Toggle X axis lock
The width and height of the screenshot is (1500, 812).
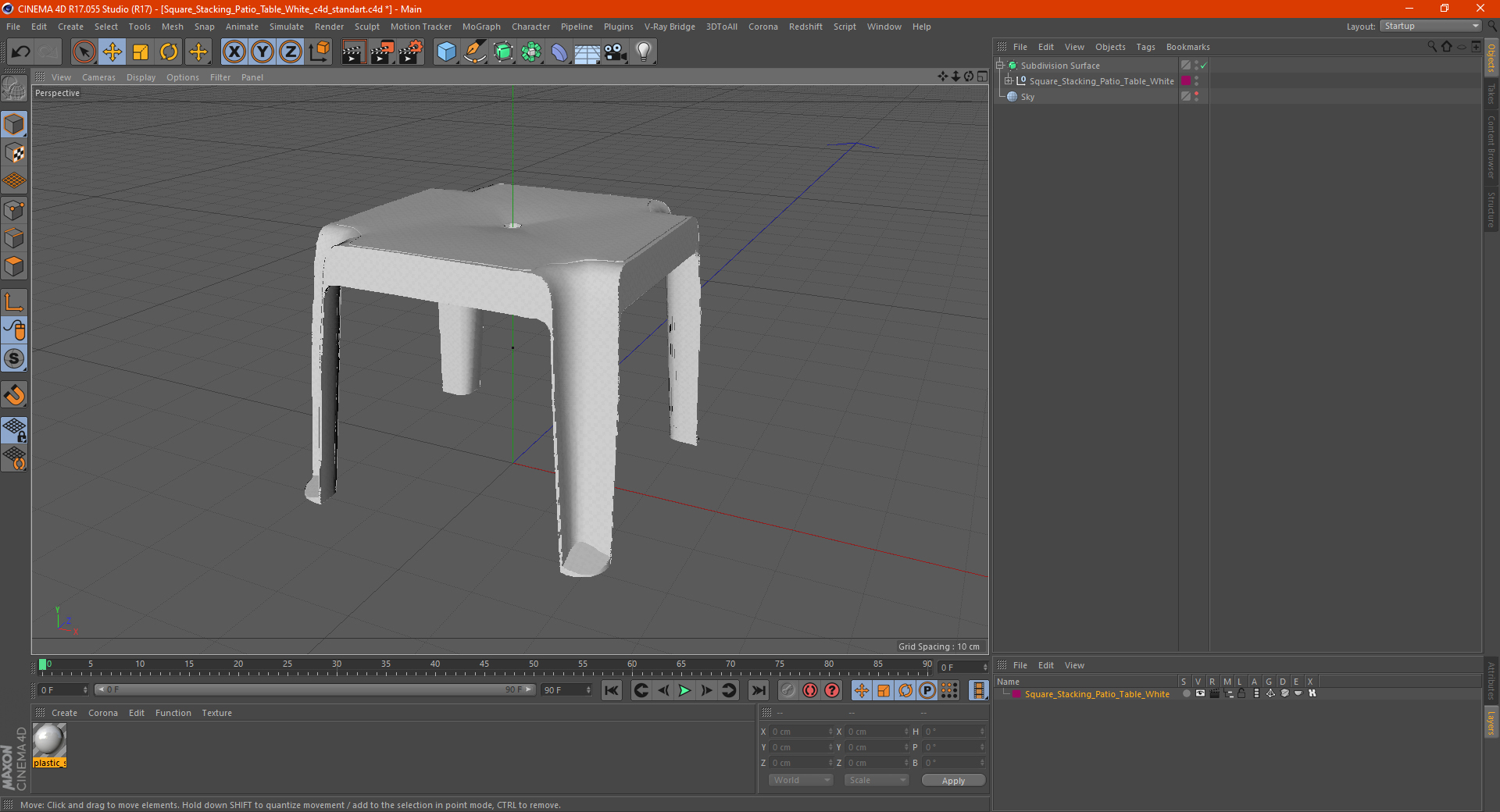coord(234,52)
